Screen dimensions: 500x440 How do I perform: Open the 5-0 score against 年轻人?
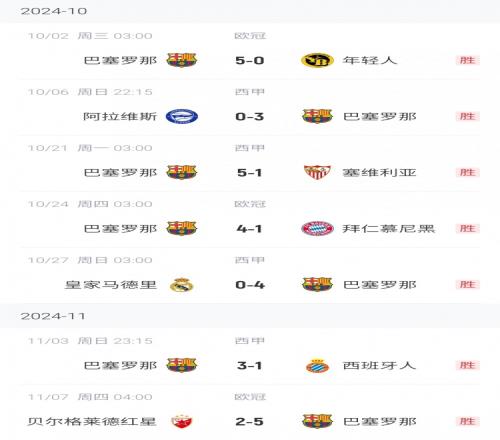(x=250, y=60)
